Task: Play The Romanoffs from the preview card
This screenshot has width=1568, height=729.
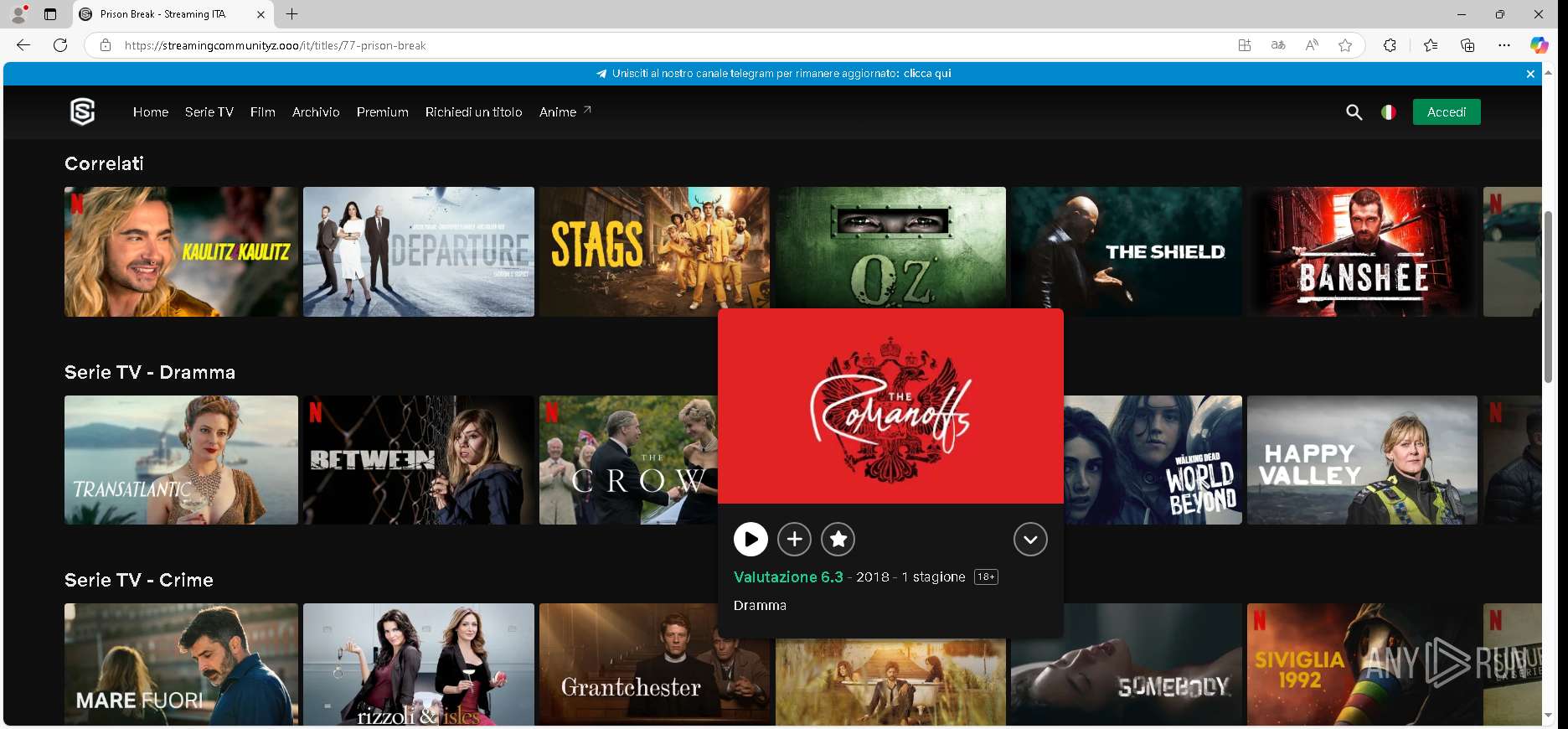Action: pyautogui.click(x=750, y=540)
